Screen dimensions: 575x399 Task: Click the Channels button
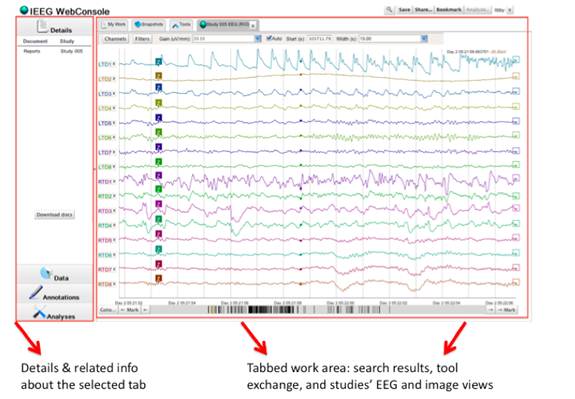(115, 39)
